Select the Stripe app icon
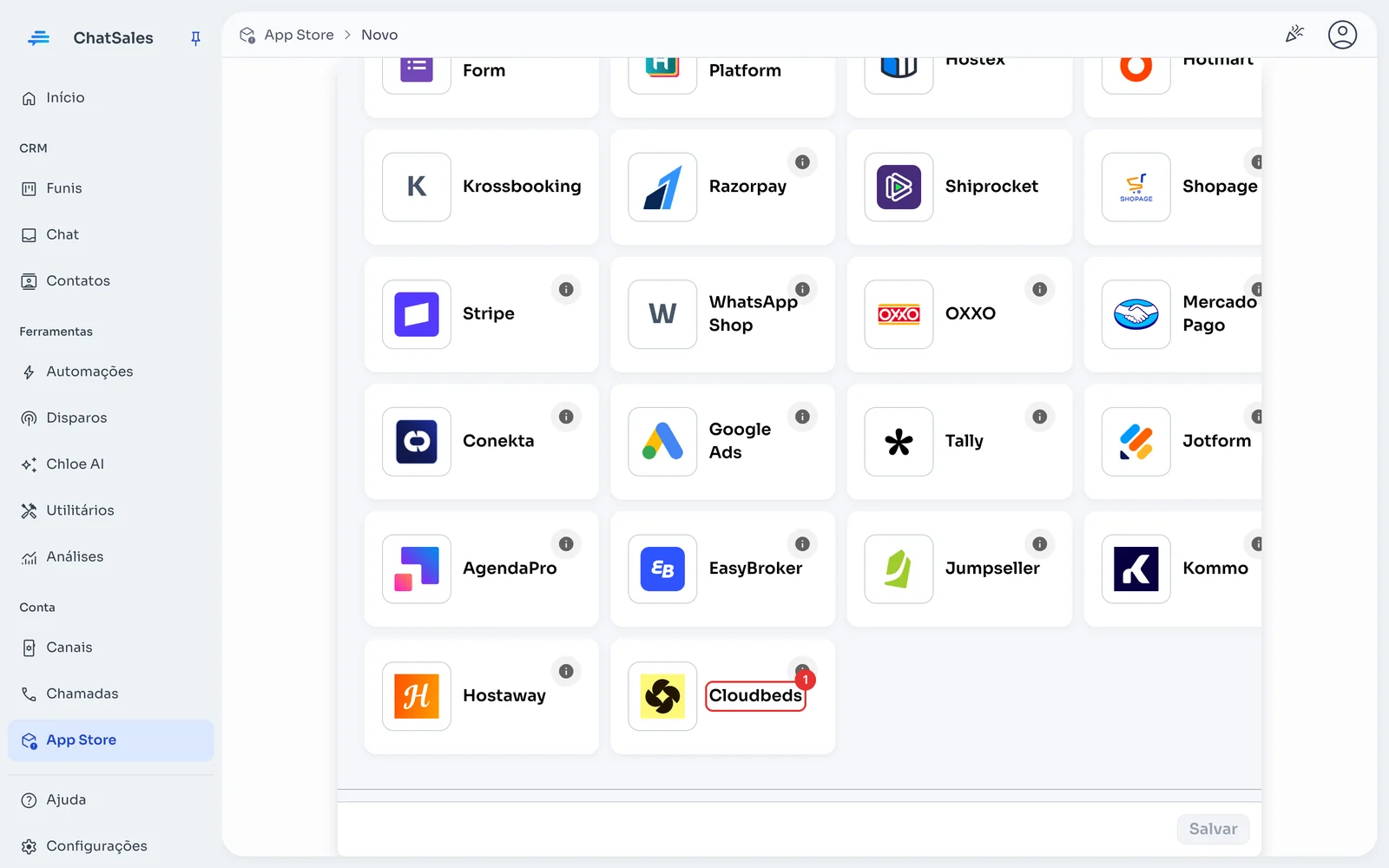Viewport: 1389px width, 868px height. [x=417, y=314]
